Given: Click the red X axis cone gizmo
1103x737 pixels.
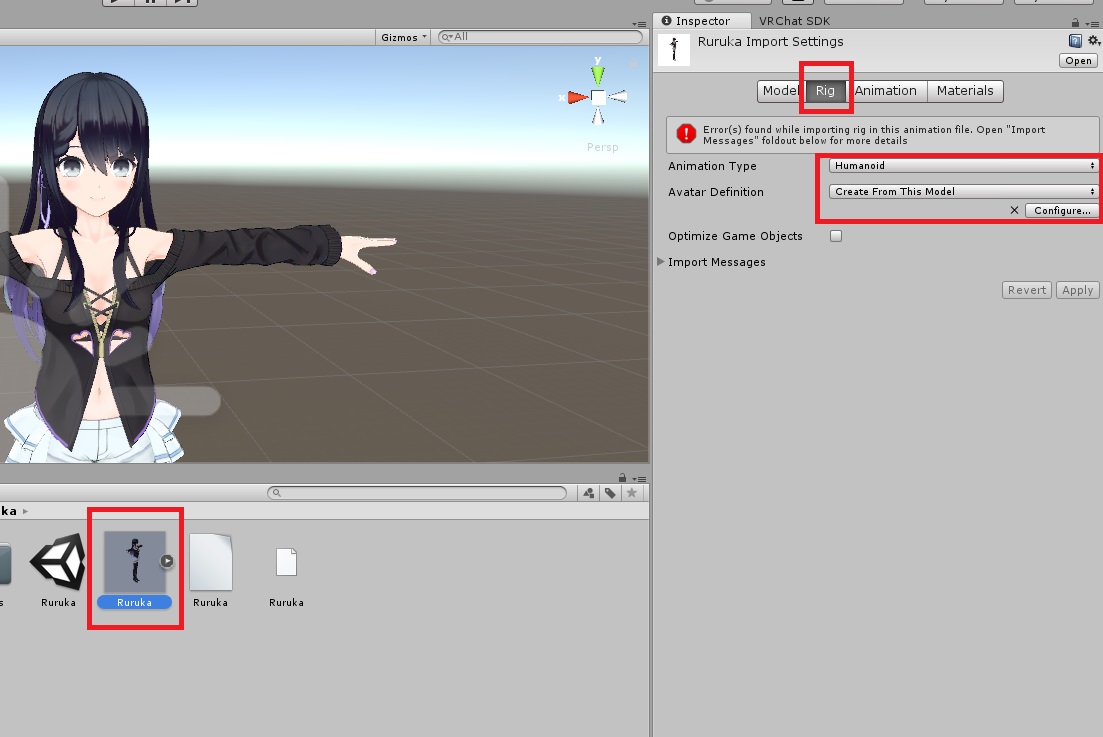Looking at the screenshot, I should pyautogui.click(x=578, y=97).
